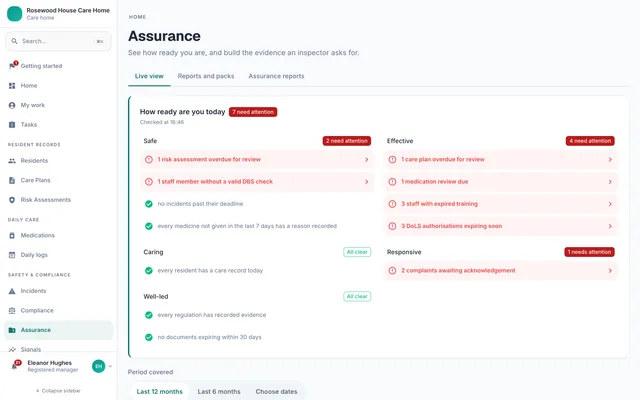
Task: Click the Care Plans document icon
Action: click(x=12, y=180)
